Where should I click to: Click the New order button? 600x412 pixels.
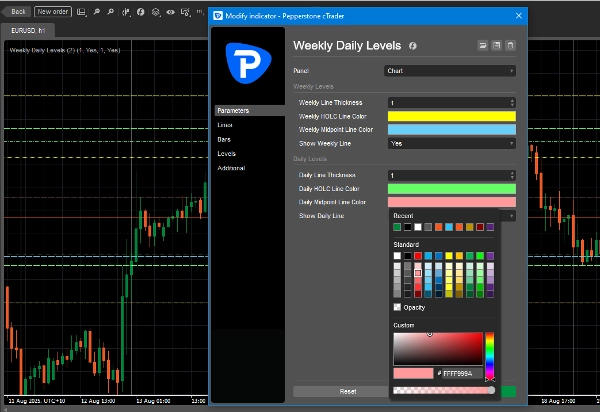coord(52,11)
